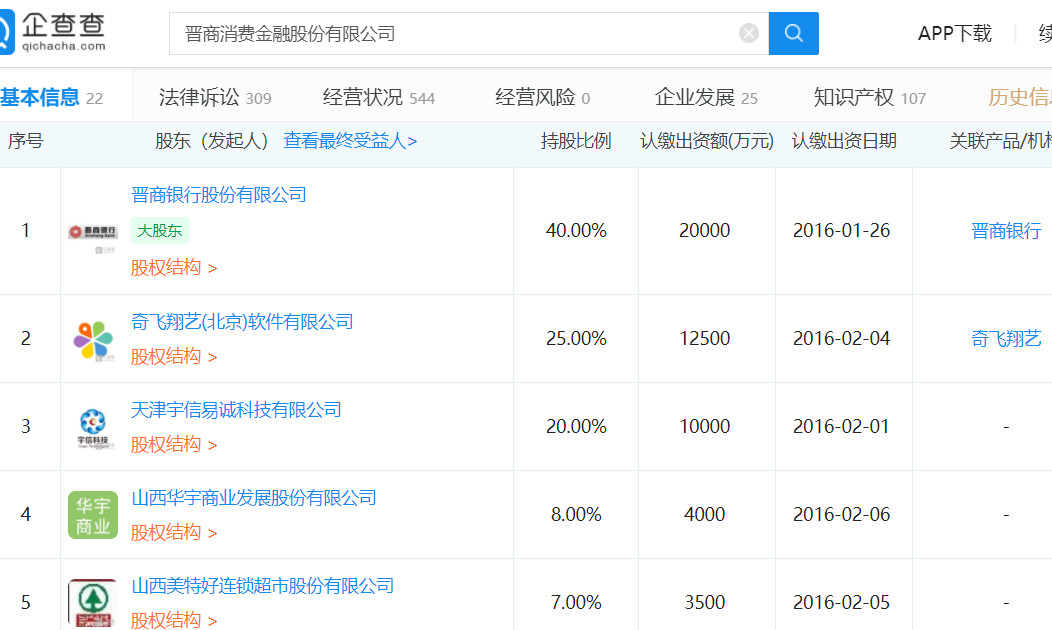Image resolution: width=1052 pixels, height=630 pixels.
Task: Select the date 2016-02-01
Action: click(x=841, y=427)
